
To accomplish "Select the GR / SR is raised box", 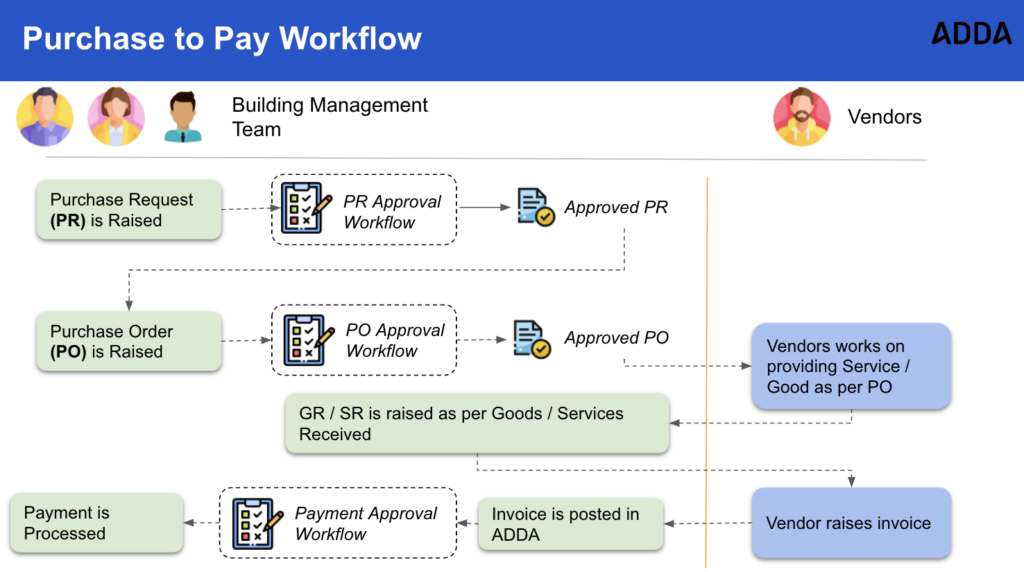I will [477, 423].
